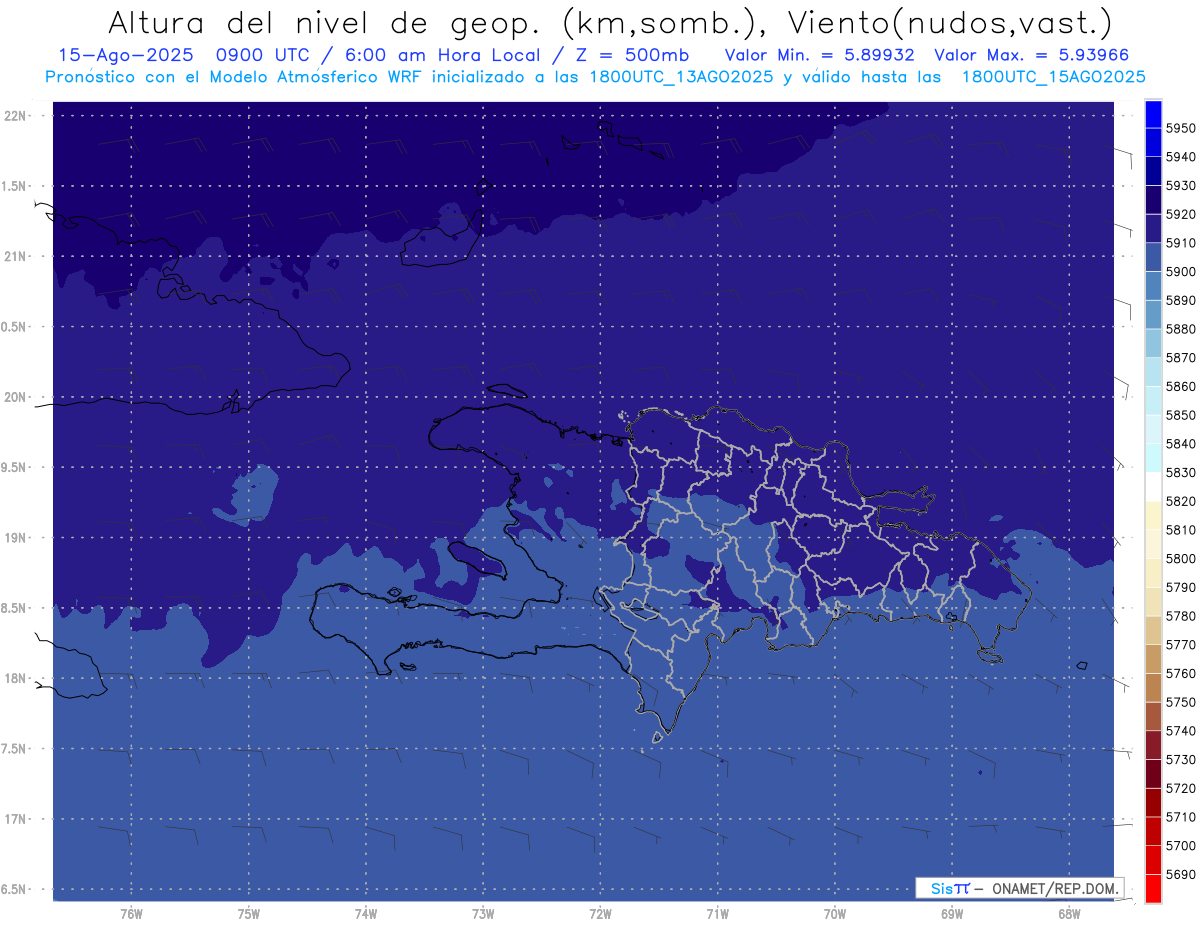The image size is (1200, 927).
Task: Select the '1800UTC_15AGO2025' valid-until time
Action: click(1053, 77)
